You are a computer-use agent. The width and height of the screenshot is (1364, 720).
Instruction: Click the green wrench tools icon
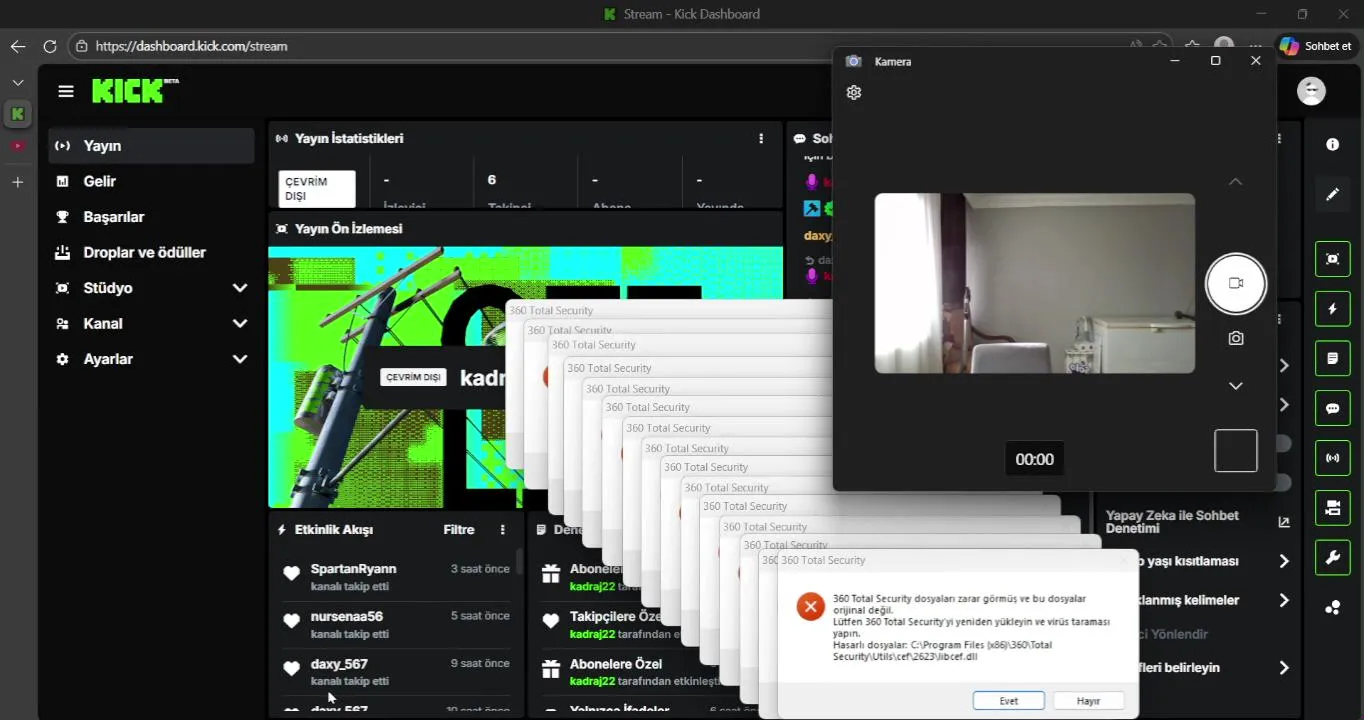(x=1332, y=557)
